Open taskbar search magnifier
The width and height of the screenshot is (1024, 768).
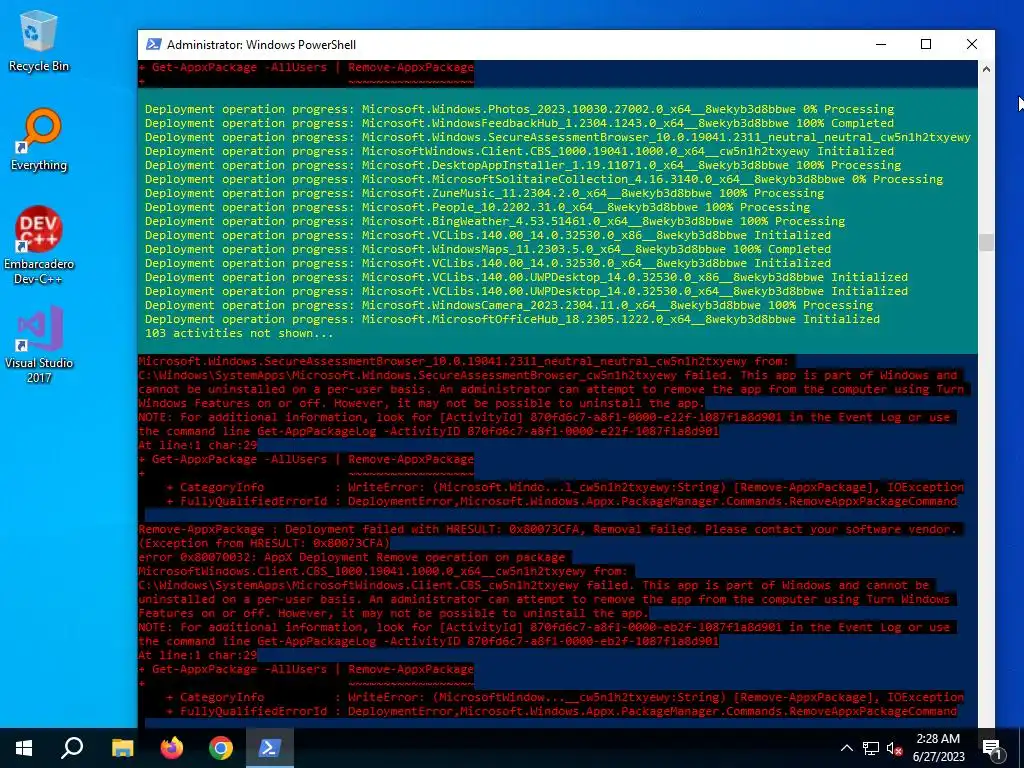click(72, 748)
